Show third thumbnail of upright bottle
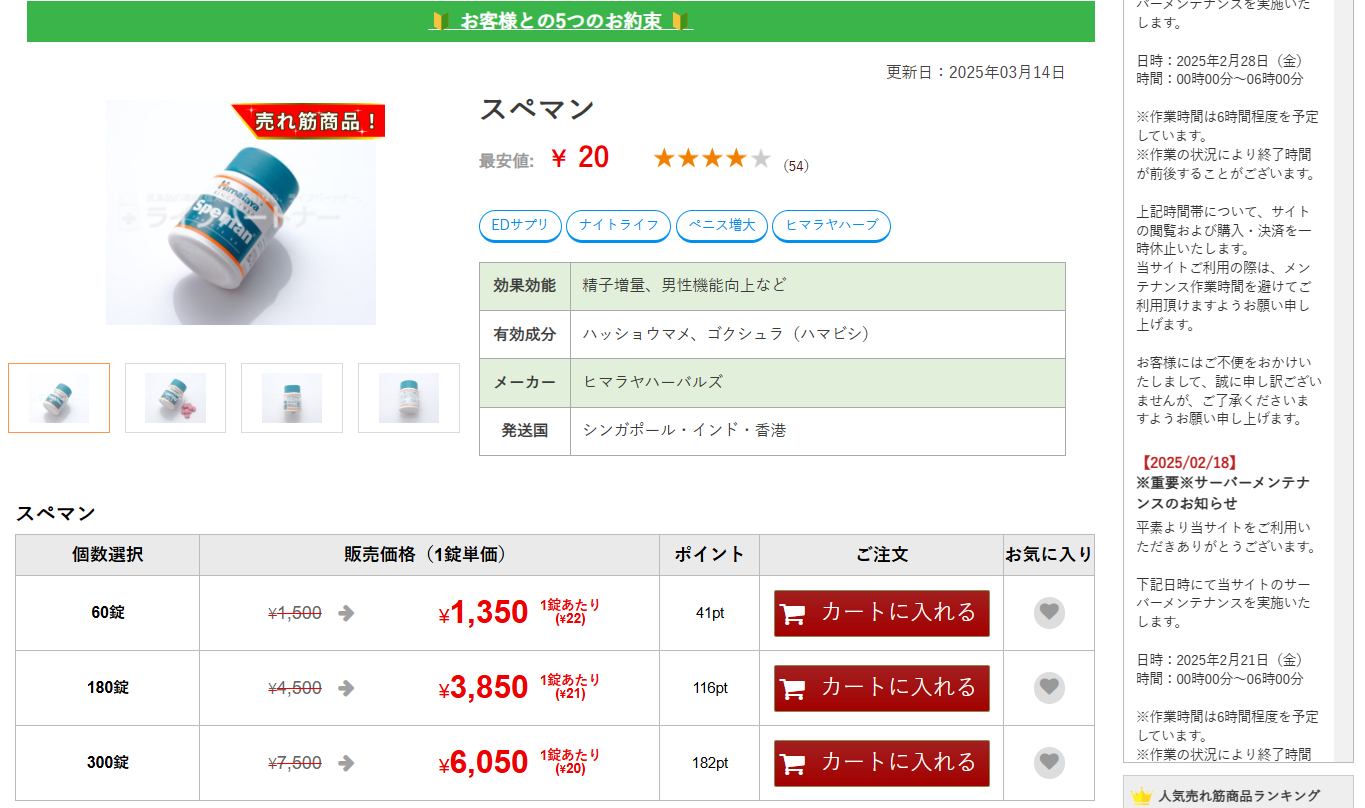 coord(292,398)
